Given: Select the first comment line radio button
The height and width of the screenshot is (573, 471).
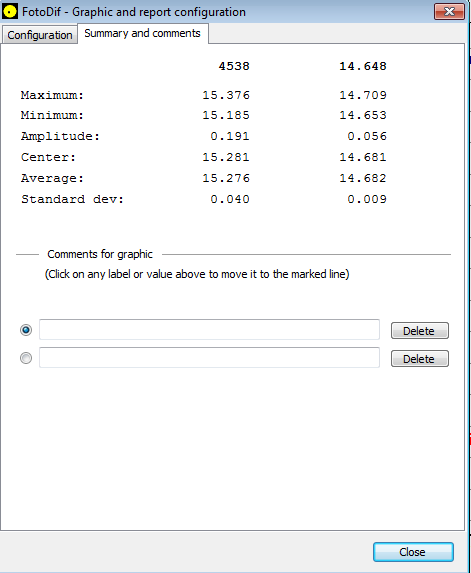Looking at the screenshot, I should [x=26, y=330].
